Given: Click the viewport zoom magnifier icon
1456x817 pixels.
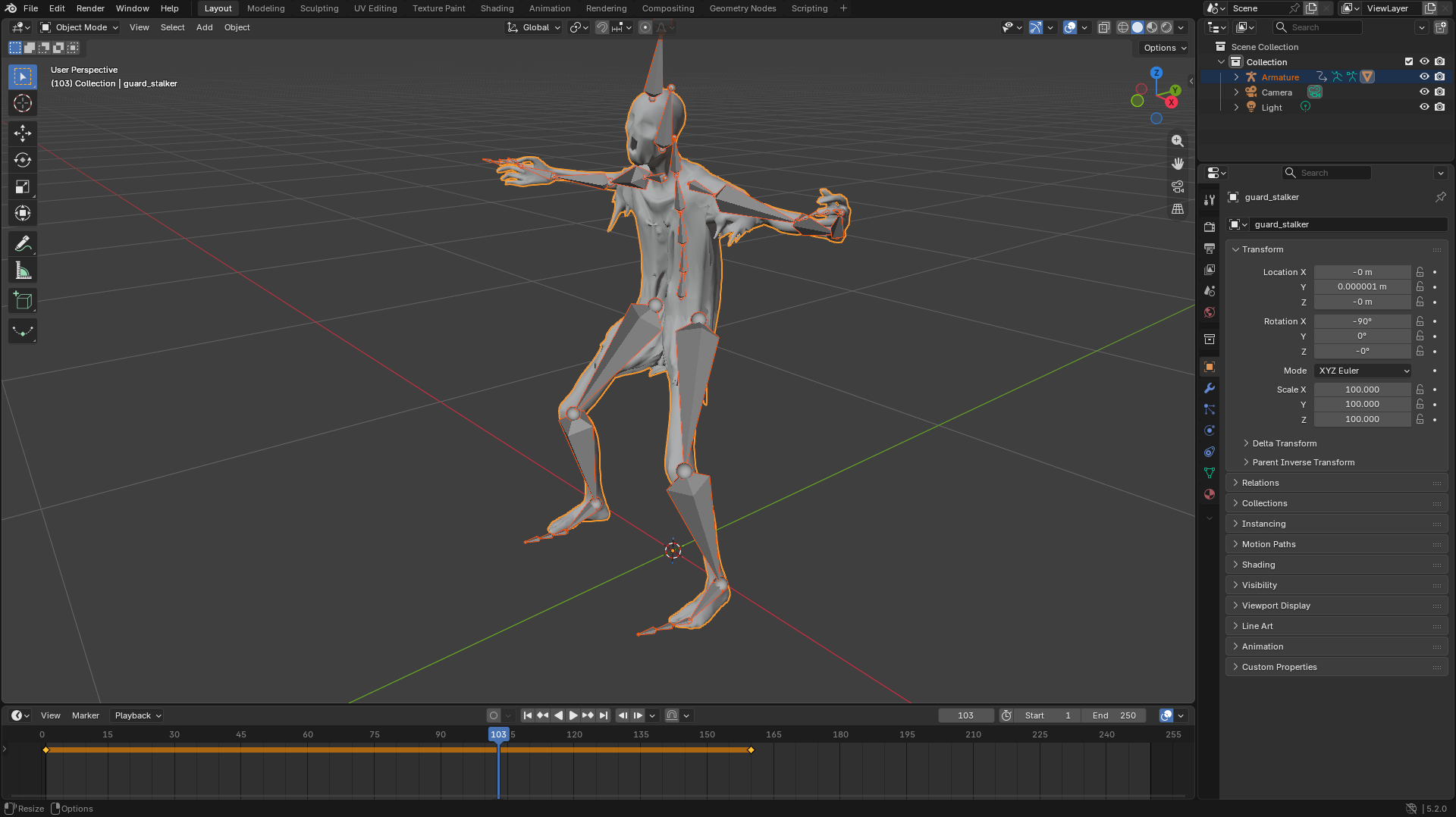Looking at the screenshot, I should coord(1178,141).
